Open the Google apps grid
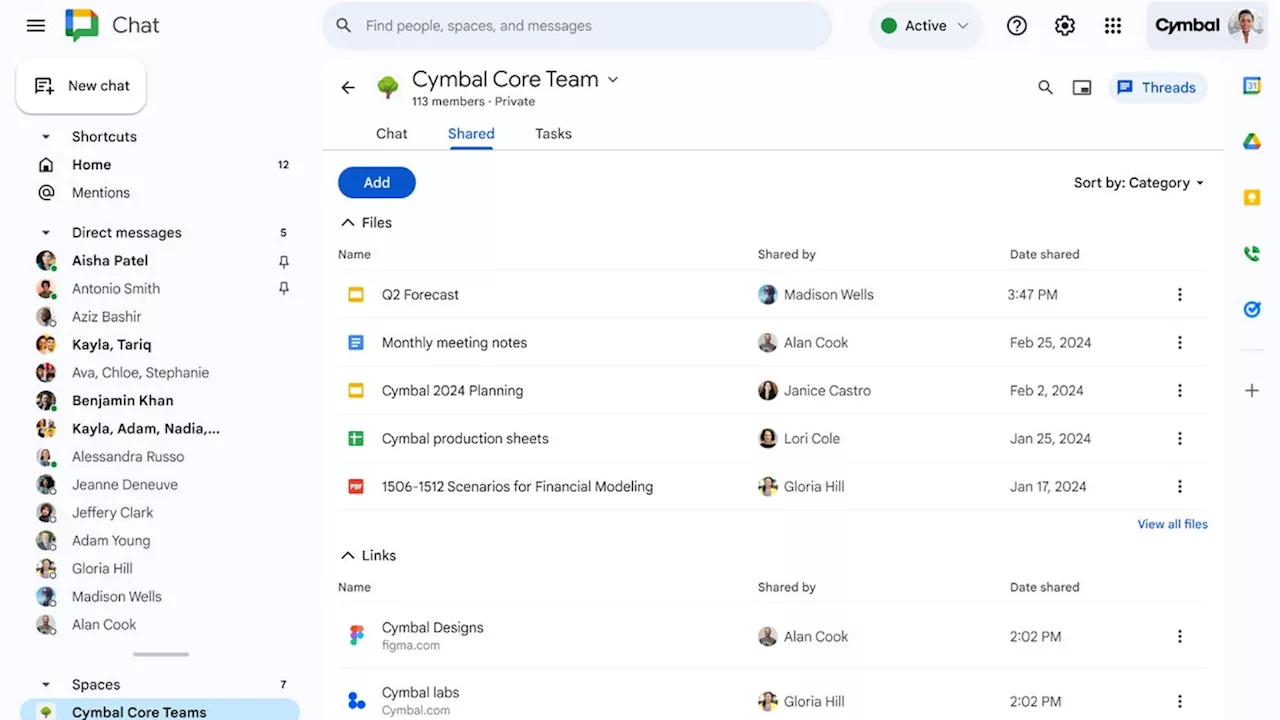 tap(1113, 26)
